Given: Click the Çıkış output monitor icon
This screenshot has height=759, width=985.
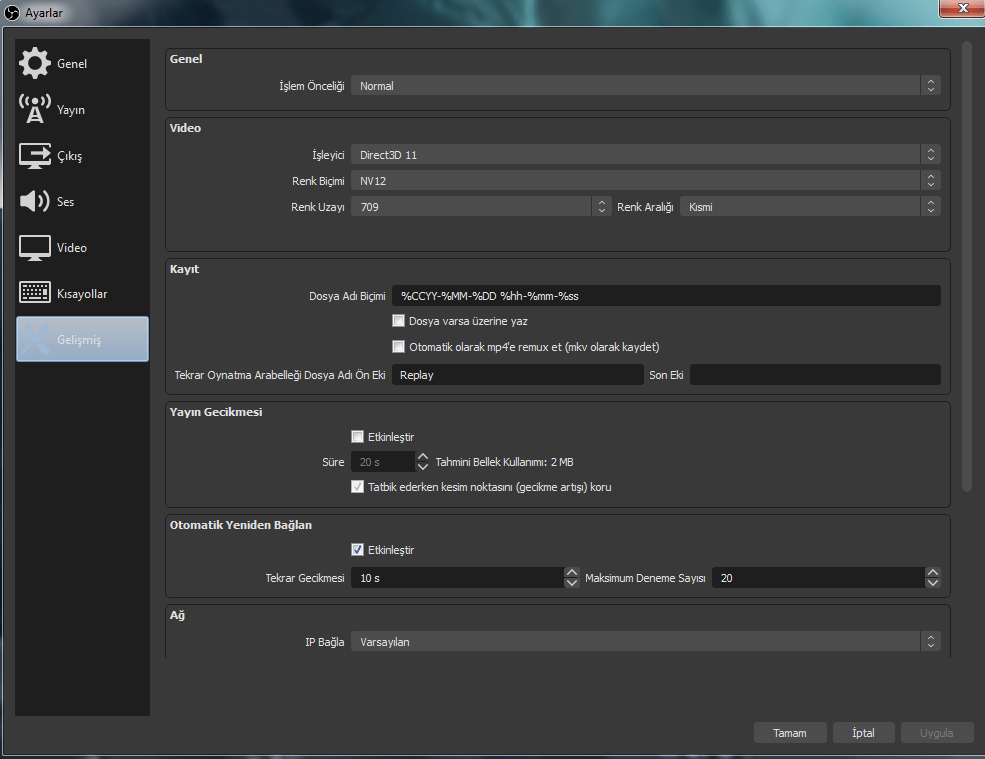Looking at the screenshot, I should [x=35, y=155].
